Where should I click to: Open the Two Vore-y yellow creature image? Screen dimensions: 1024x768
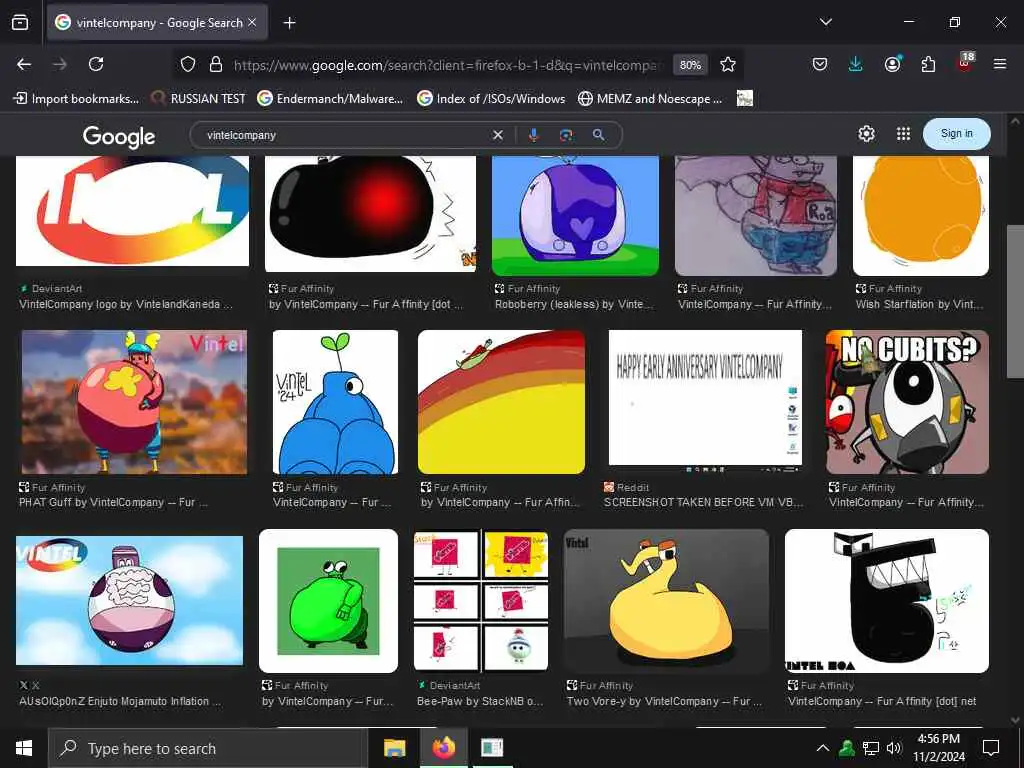(666, 601)
